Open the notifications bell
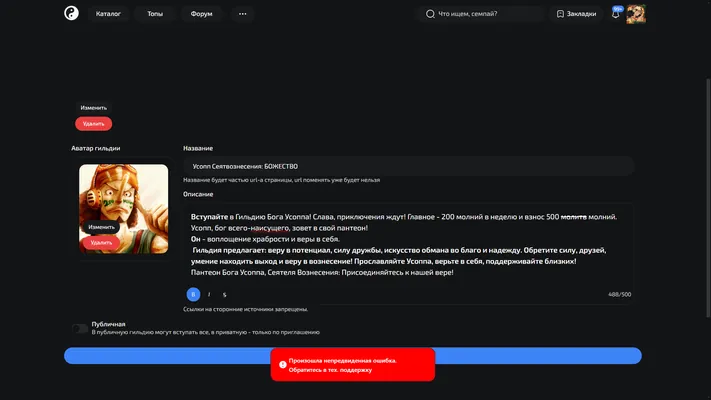 tap(615, 14)
